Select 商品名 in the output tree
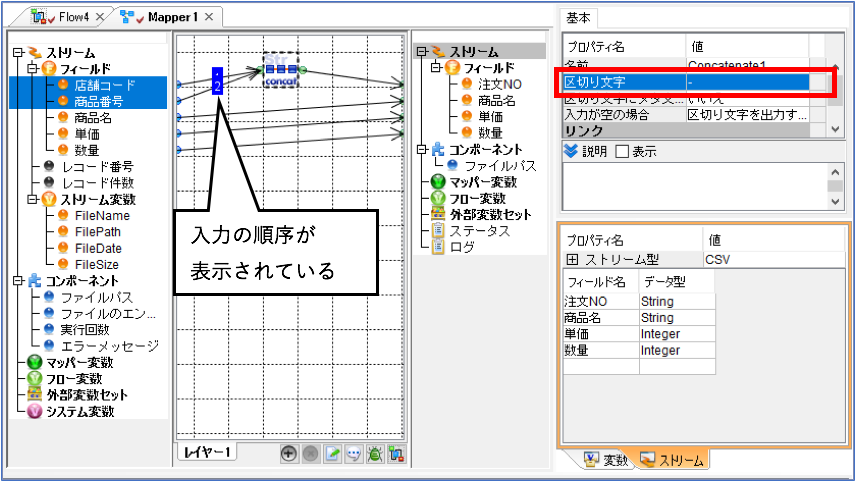Screen dimensions: 856x482 pyautogui.click(x=496, y=100)
